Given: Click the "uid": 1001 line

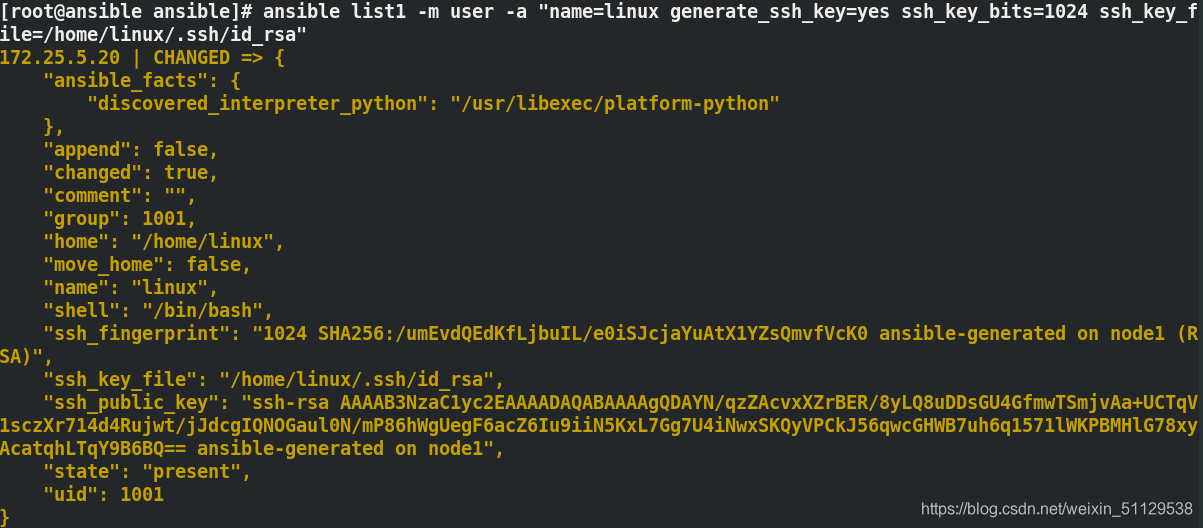Looking at the screenshot, I should click(x=103, y=495).
